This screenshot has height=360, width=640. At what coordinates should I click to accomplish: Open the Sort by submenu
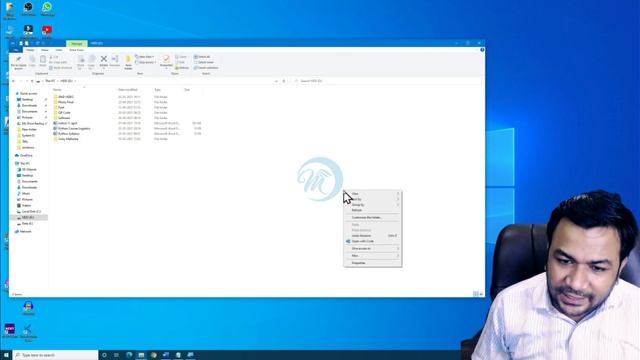coord(373,199)
